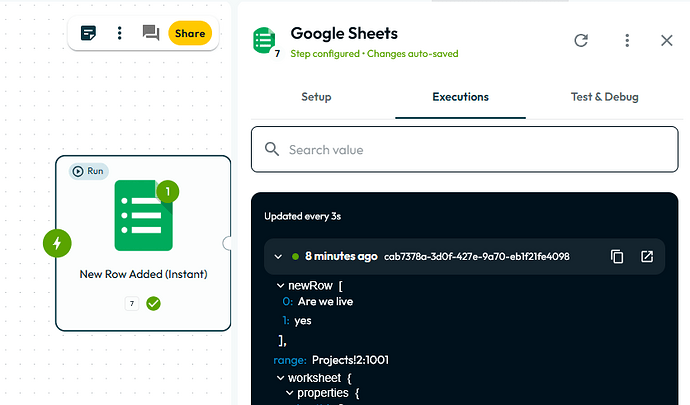Click the green execution status dot

295,256
